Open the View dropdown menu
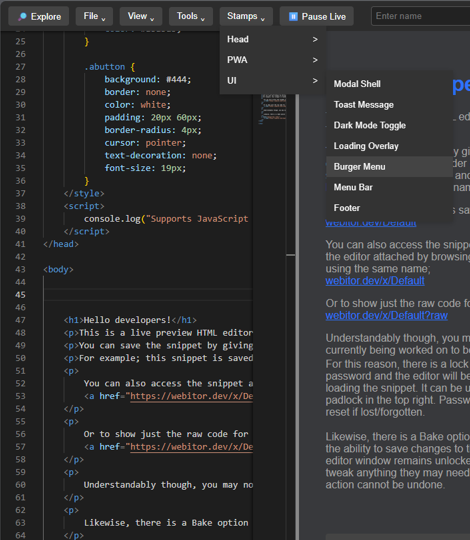 click(140, 16)
